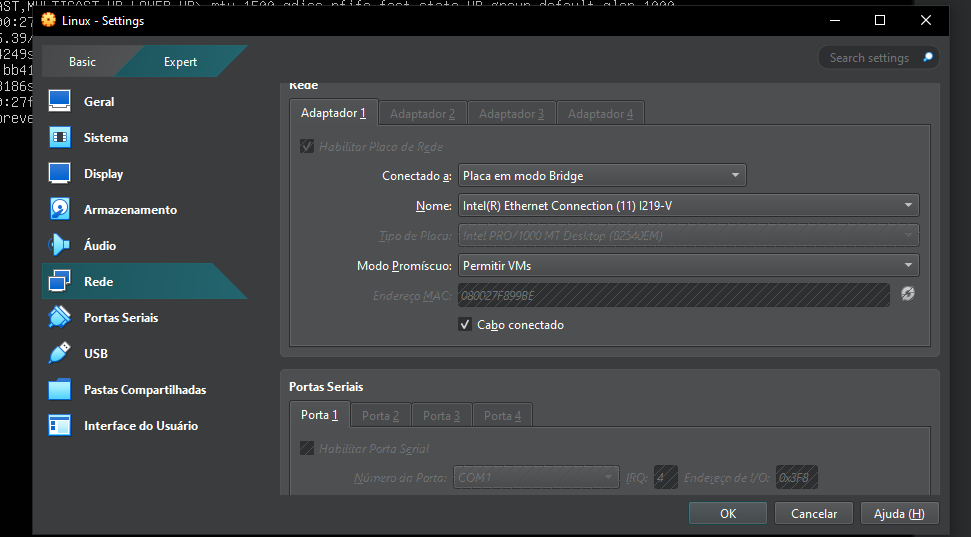Image resolution: width=971 pixels, height=537 pixels.
Task: Open the Pastas Compartilhadas folder icon
Action: 59,390
